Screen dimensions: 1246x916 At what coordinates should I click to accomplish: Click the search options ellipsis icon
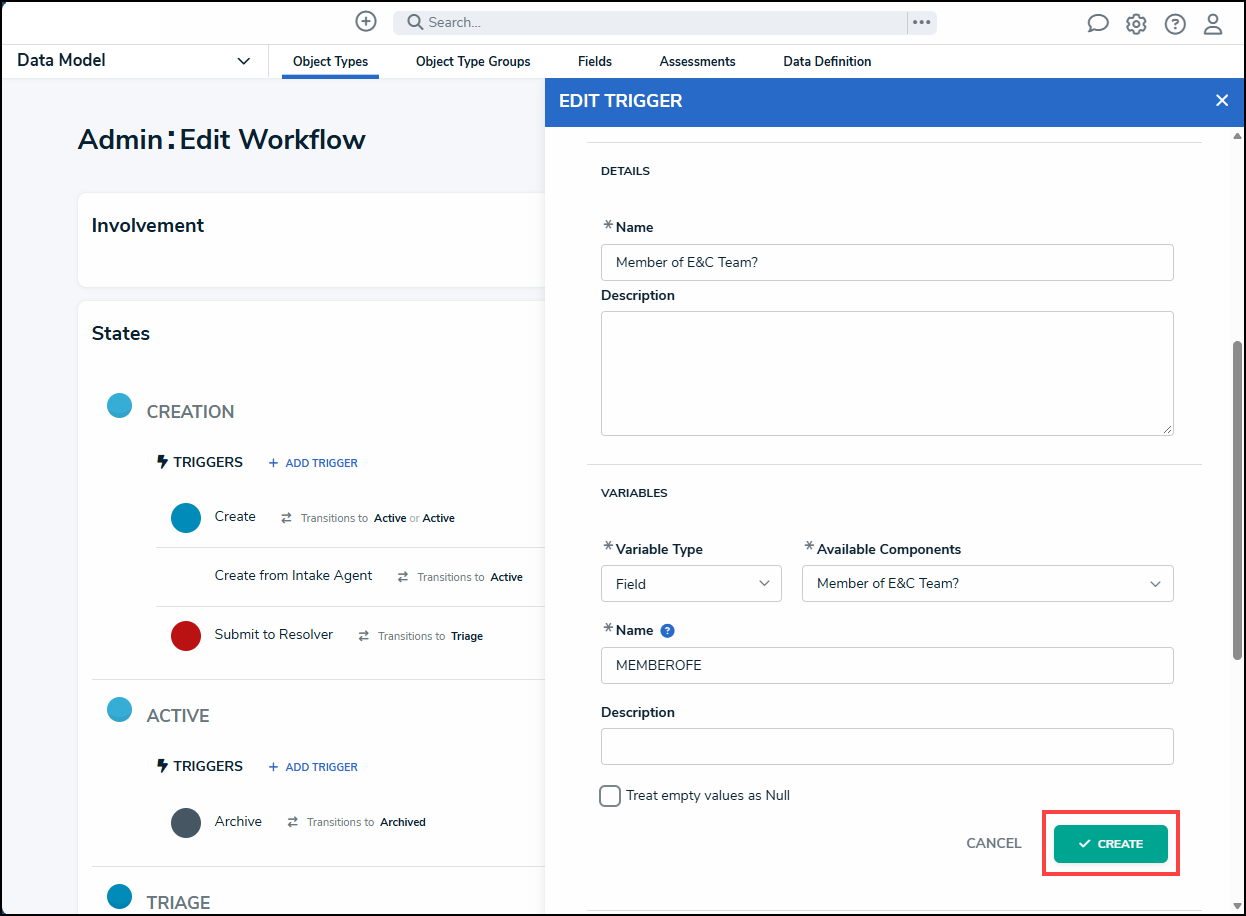(922, 22)
